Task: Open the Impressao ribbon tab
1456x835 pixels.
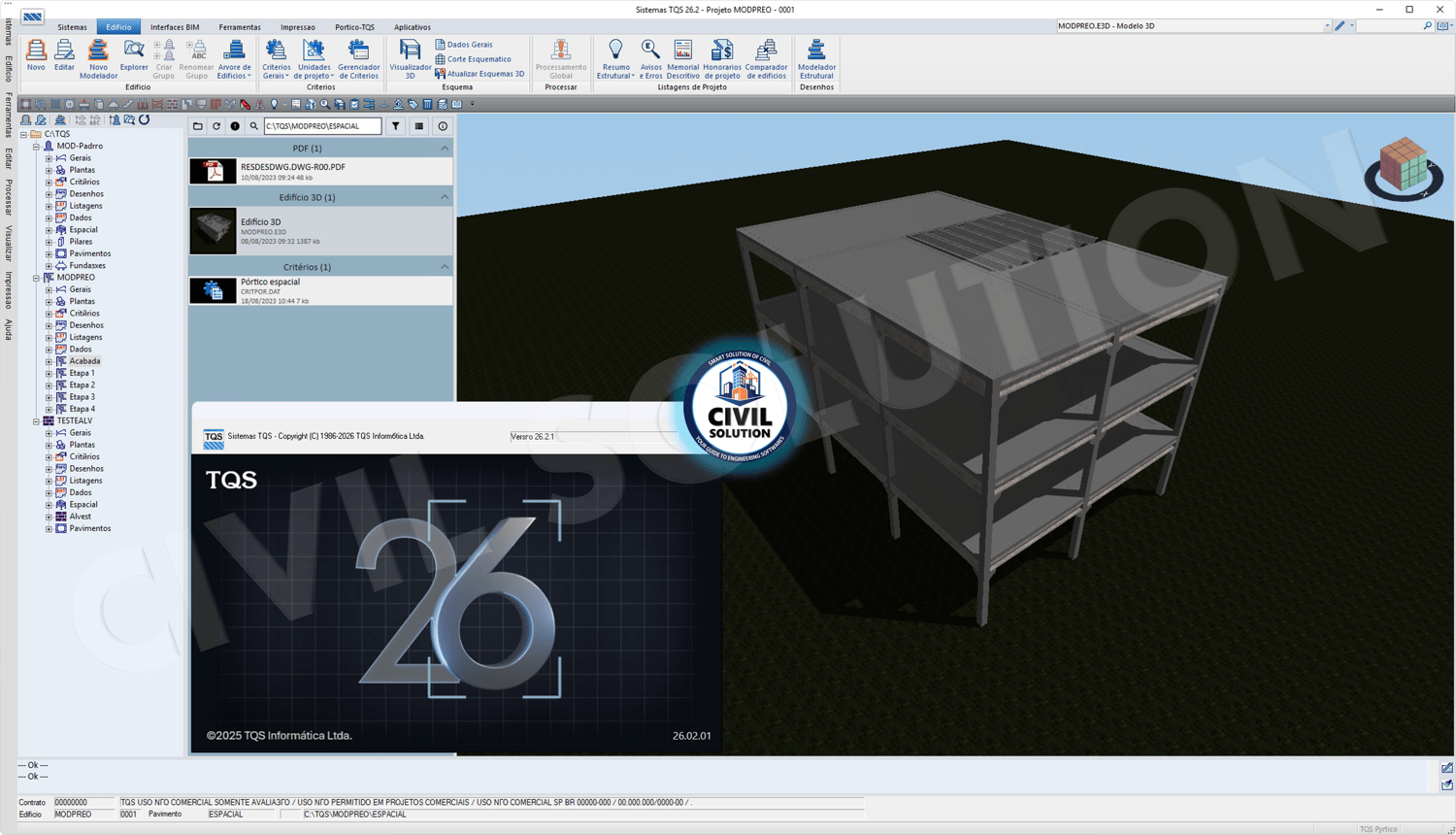Action: coord(298,27)
